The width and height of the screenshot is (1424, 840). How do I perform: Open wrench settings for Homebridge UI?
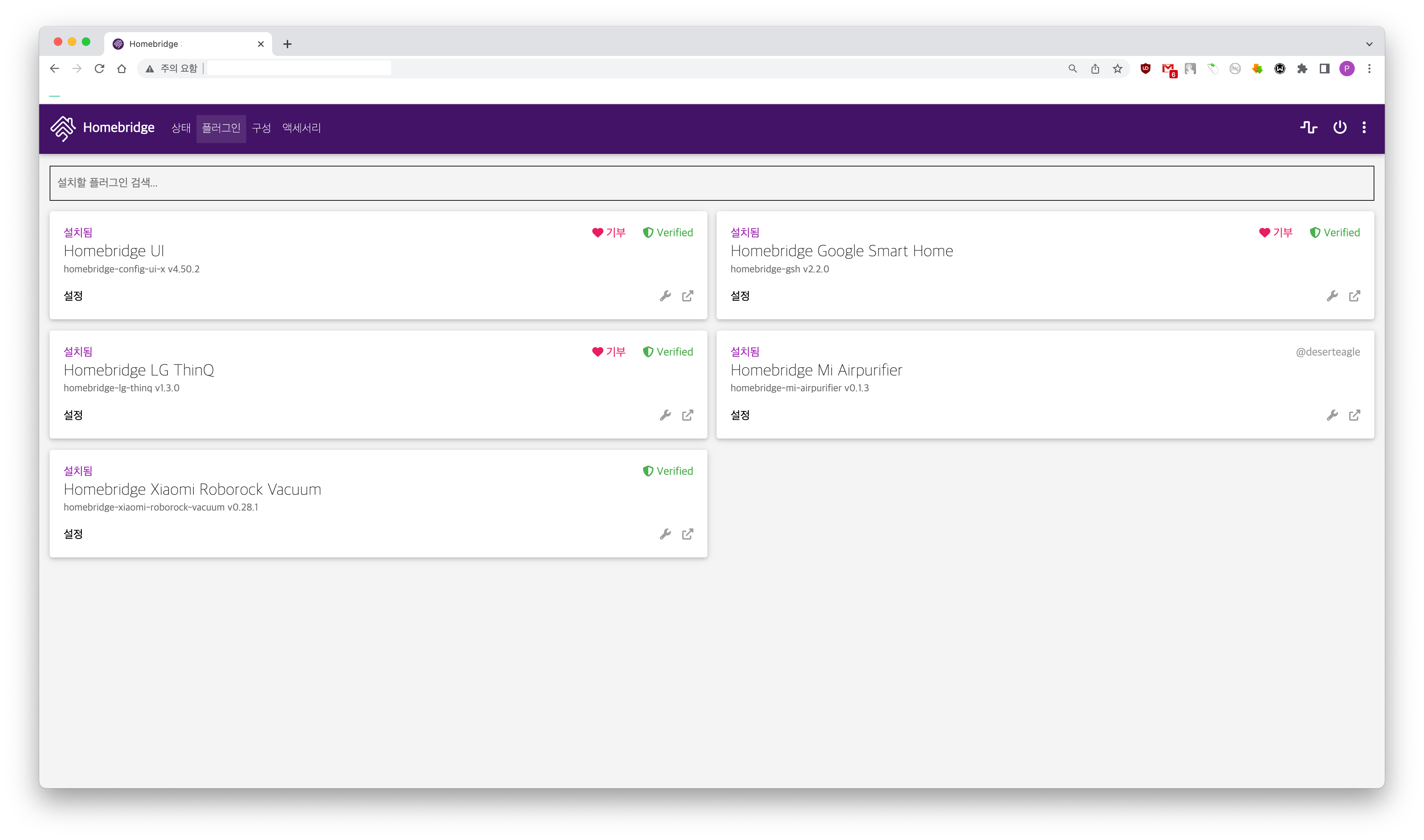[665, 296]
